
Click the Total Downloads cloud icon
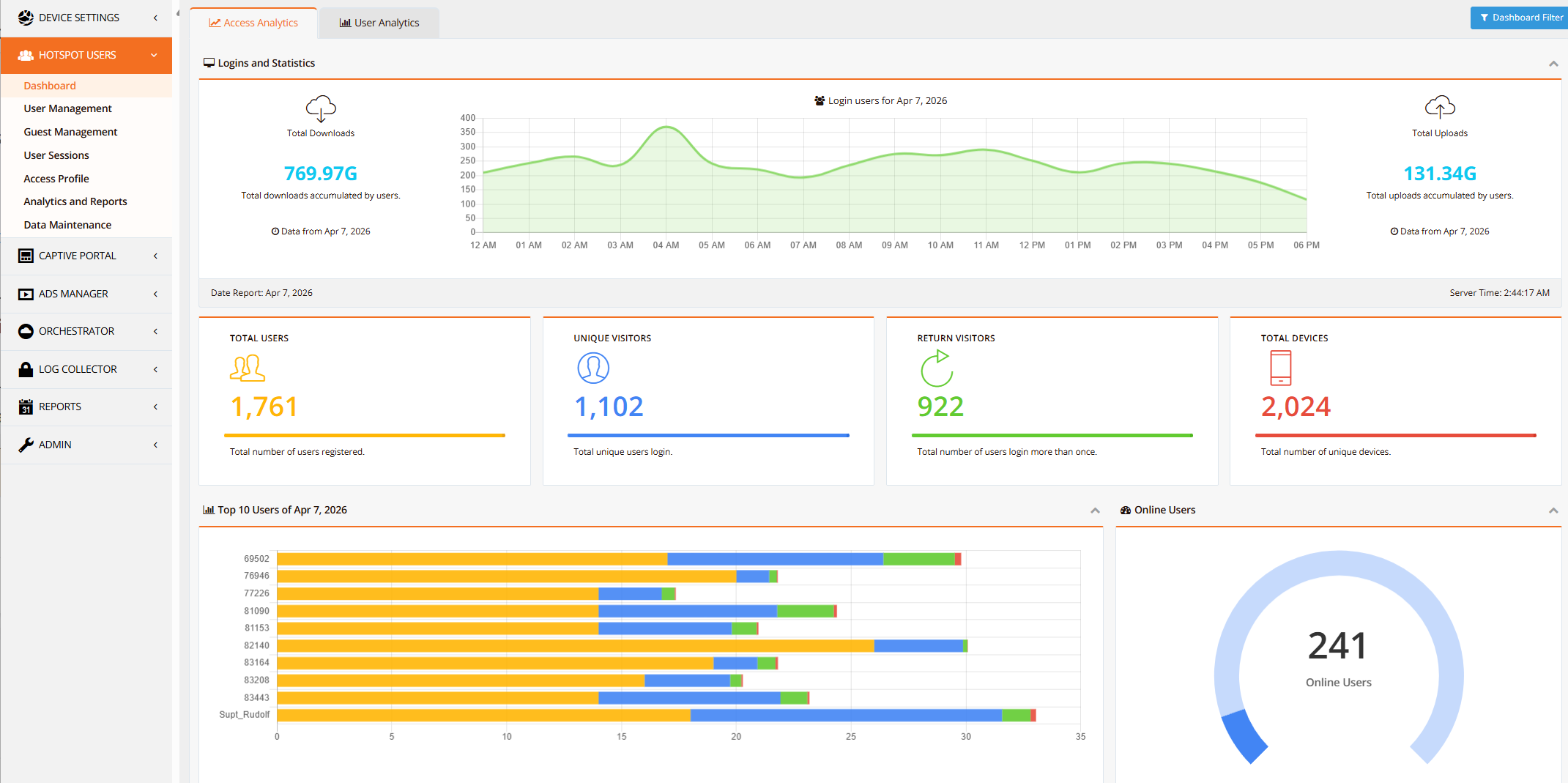pos(321,108)
